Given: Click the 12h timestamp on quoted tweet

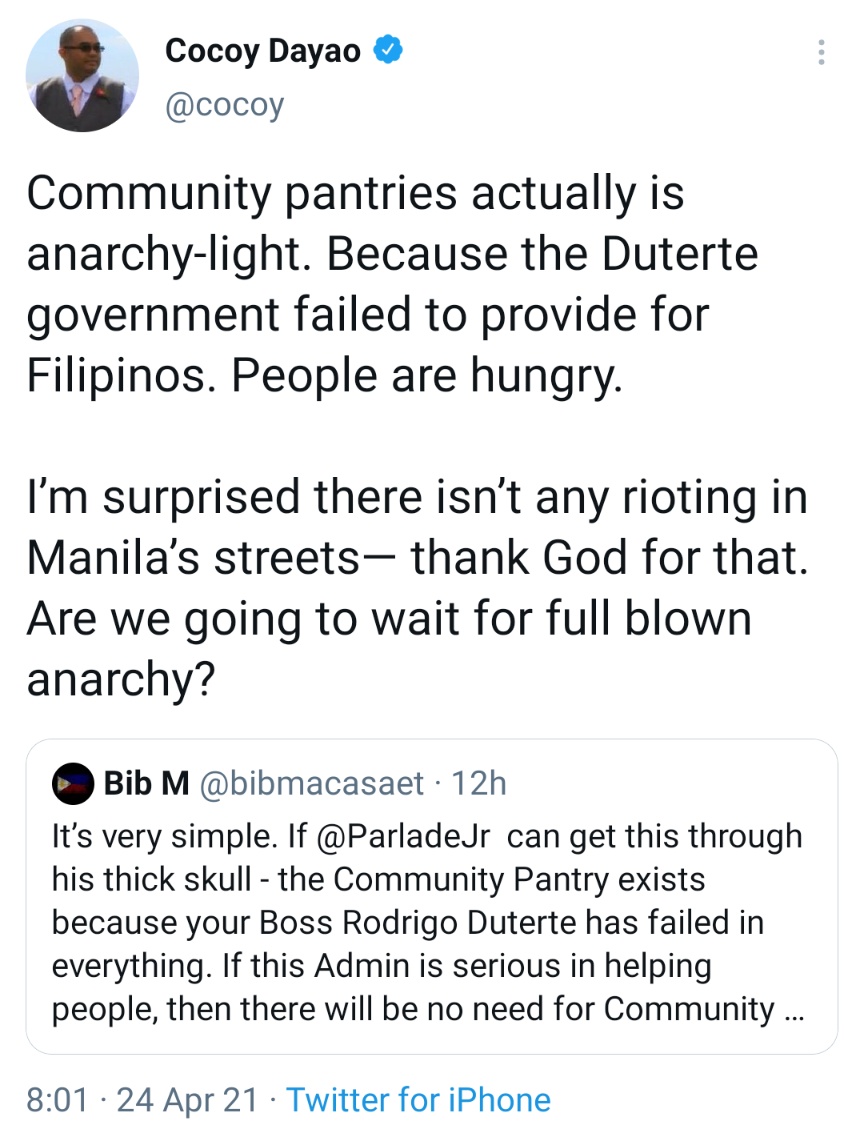Looking at the screenshot, I should (x=479, y=784).
